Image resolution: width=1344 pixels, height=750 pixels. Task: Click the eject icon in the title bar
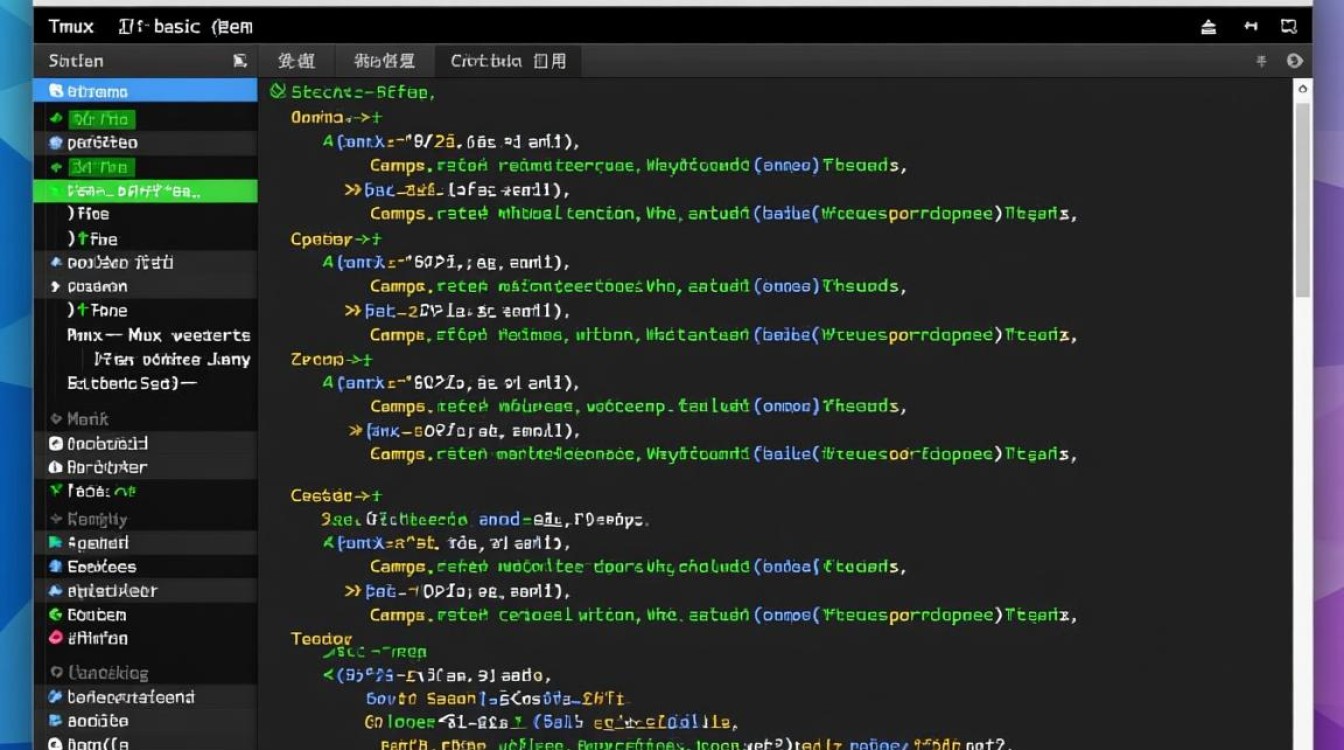point(1209,27)
